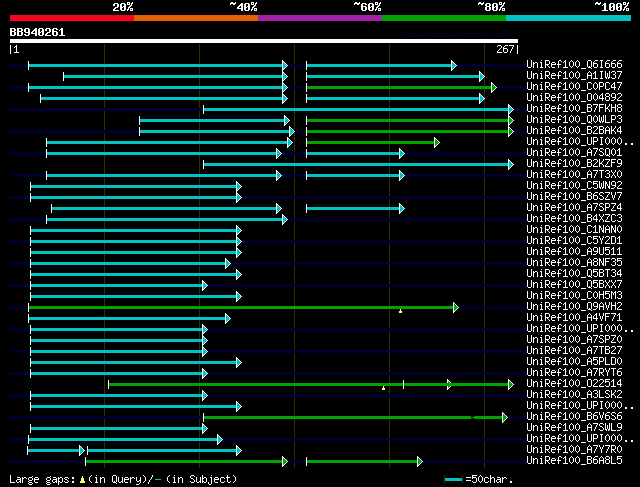This screenshot has width=640, height=487.
Task: Select the UniRef100_A7RYT6 label
Action: (574, 373)
